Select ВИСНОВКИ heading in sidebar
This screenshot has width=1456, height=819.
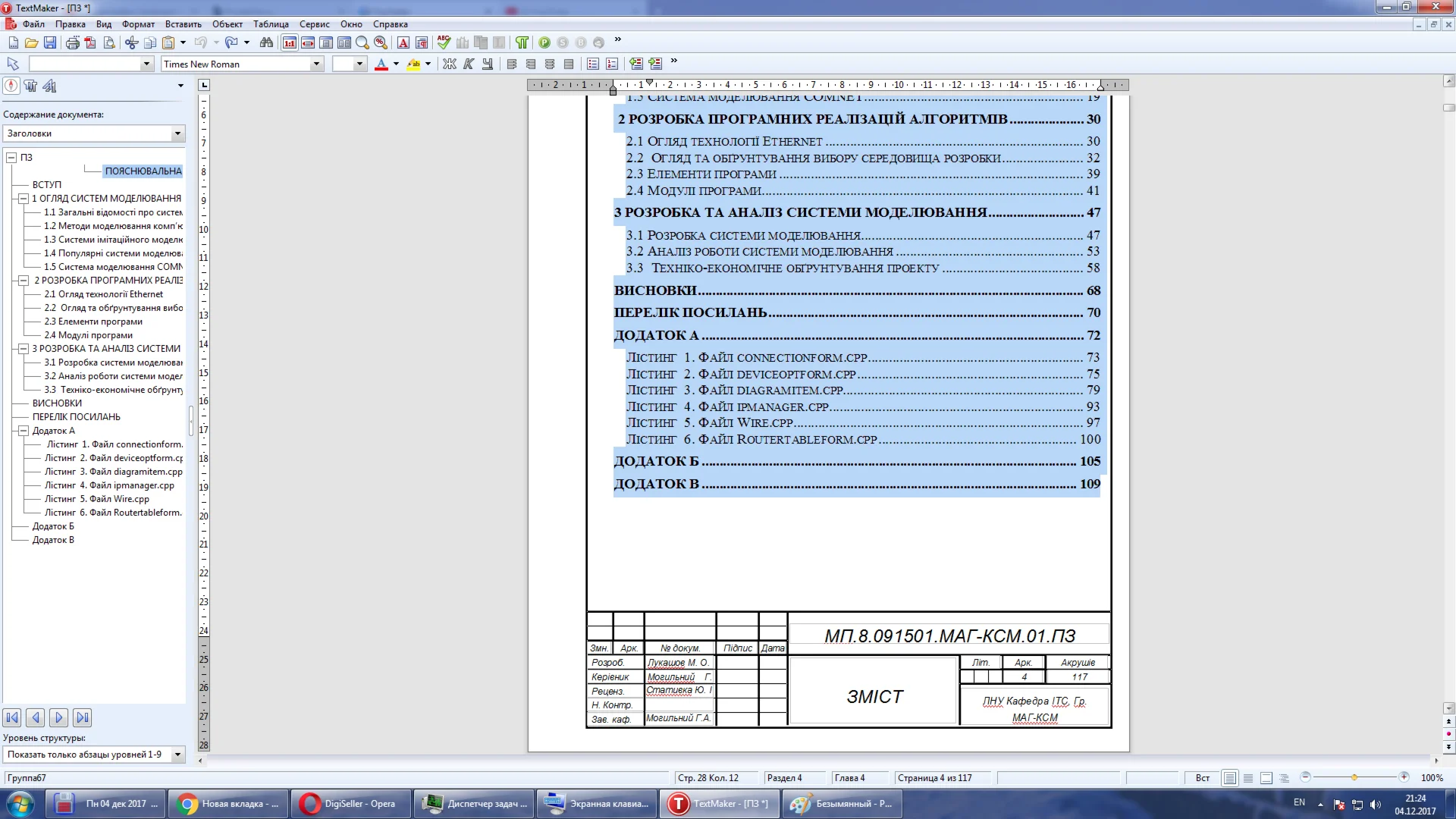coord(57,403)
